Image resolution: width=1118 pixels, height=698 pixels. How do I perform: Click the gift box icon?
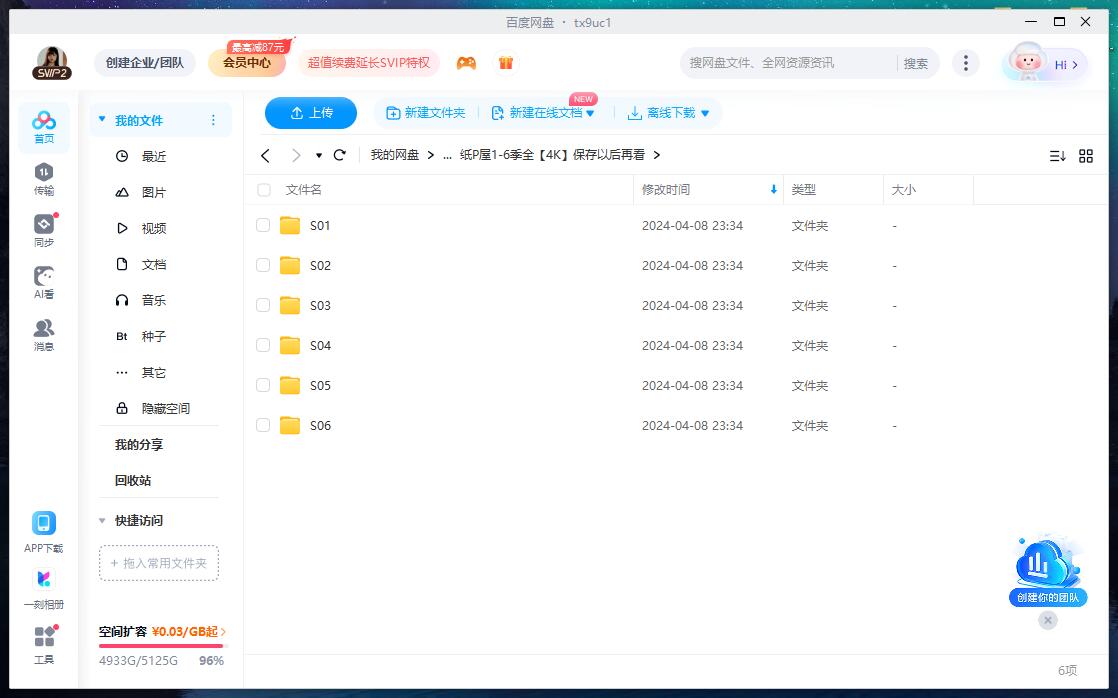tap(506, 63)
